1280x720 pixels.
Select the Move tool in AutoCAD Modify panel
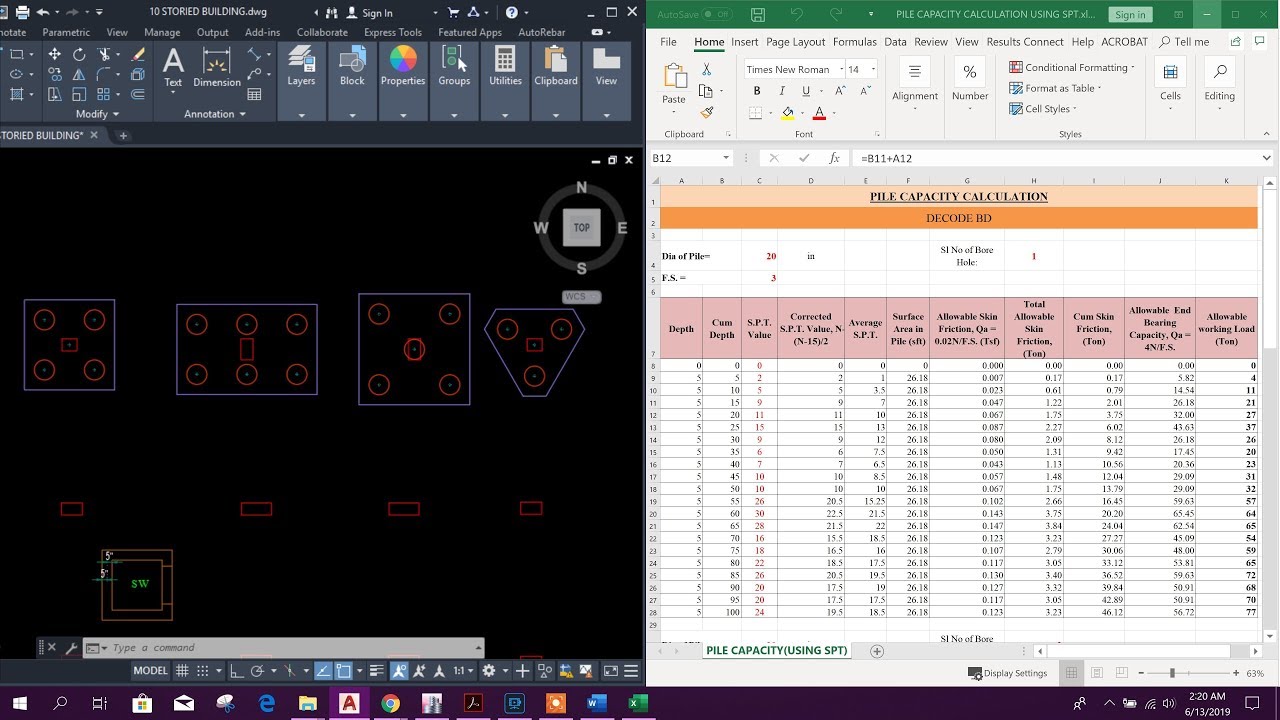[54, 54]
